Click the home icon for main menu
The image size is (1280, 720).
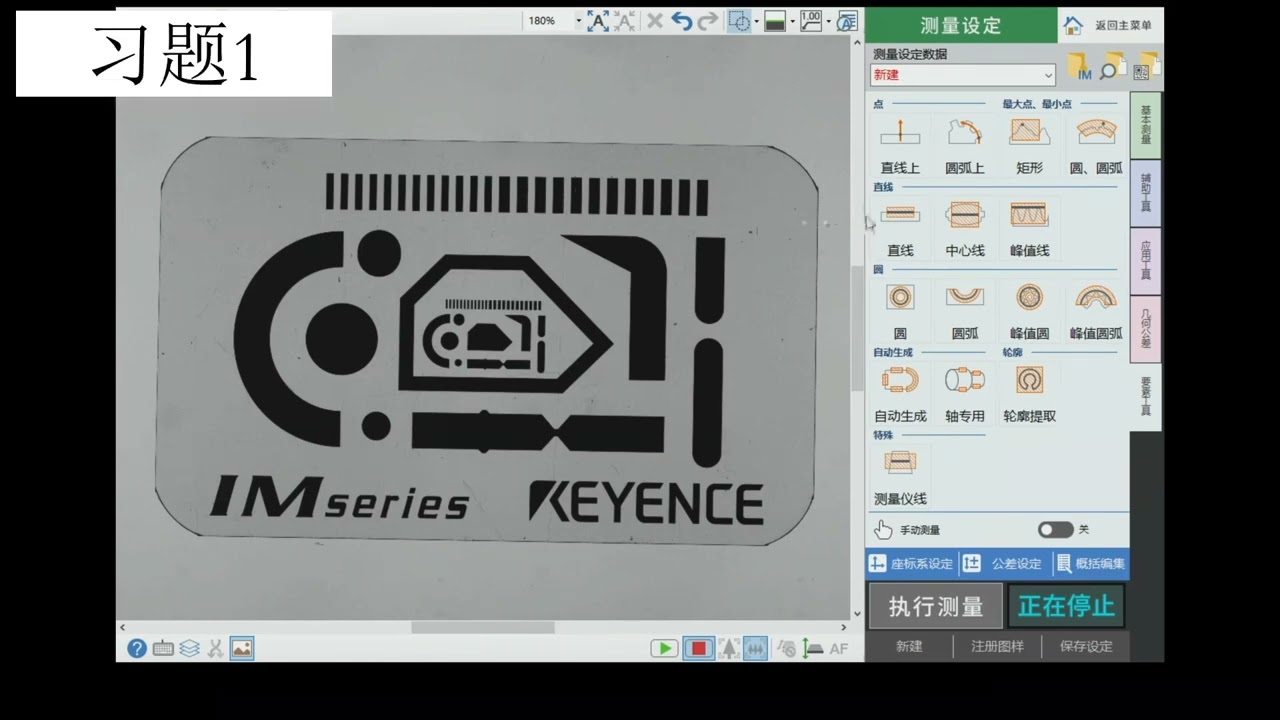click(1072, 25)
